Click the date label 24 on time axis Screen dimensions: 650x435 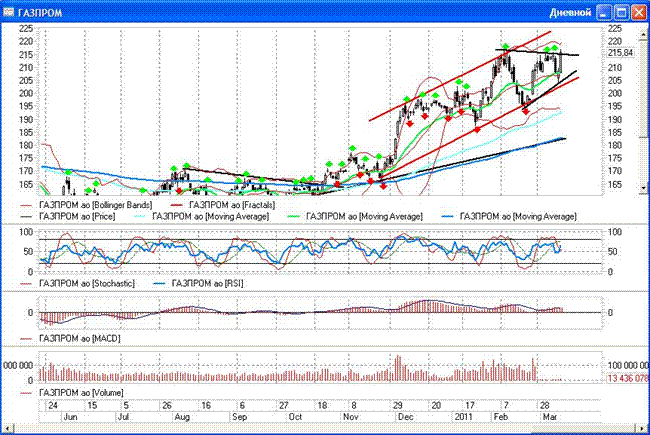coord(53,405)
